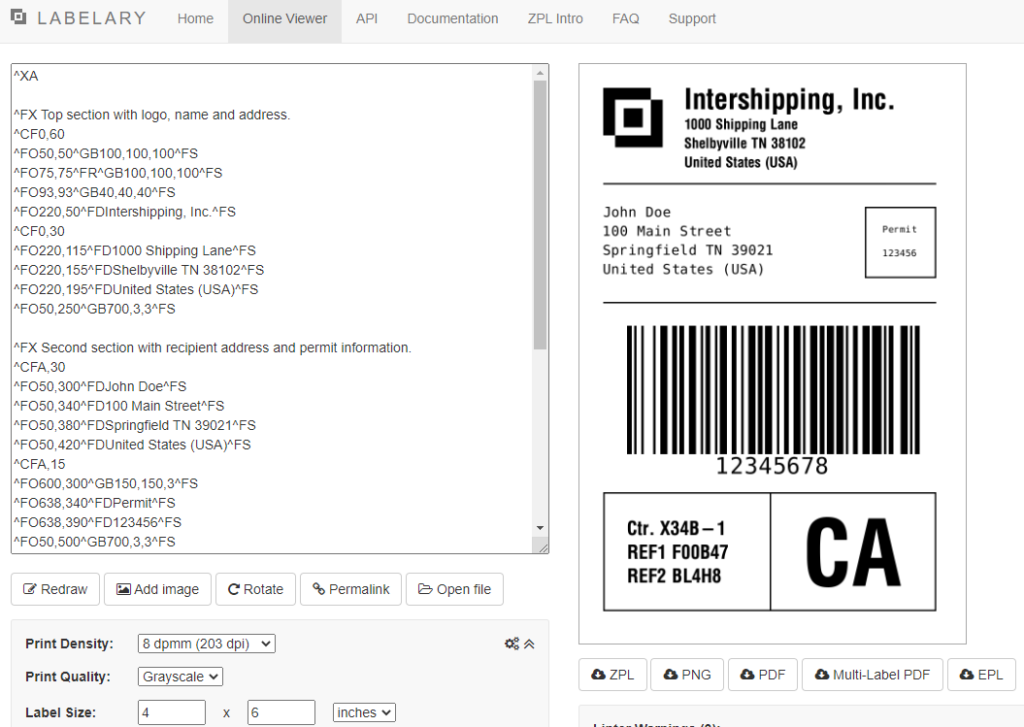Open the Documentation tab
Viewport: 1024px width, 727px height.
(x=452, y=19)
